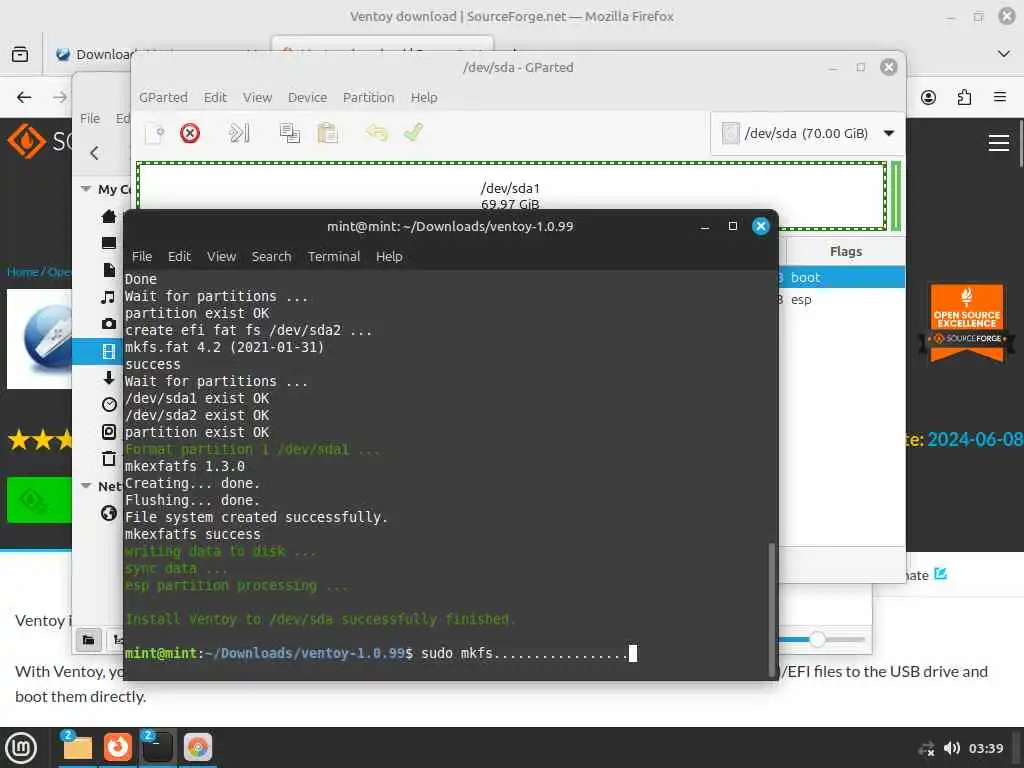Viewport: 1024px width, 768px height.
Task: Open the Terminal menu in terminal window
Action: coord(334,257)
